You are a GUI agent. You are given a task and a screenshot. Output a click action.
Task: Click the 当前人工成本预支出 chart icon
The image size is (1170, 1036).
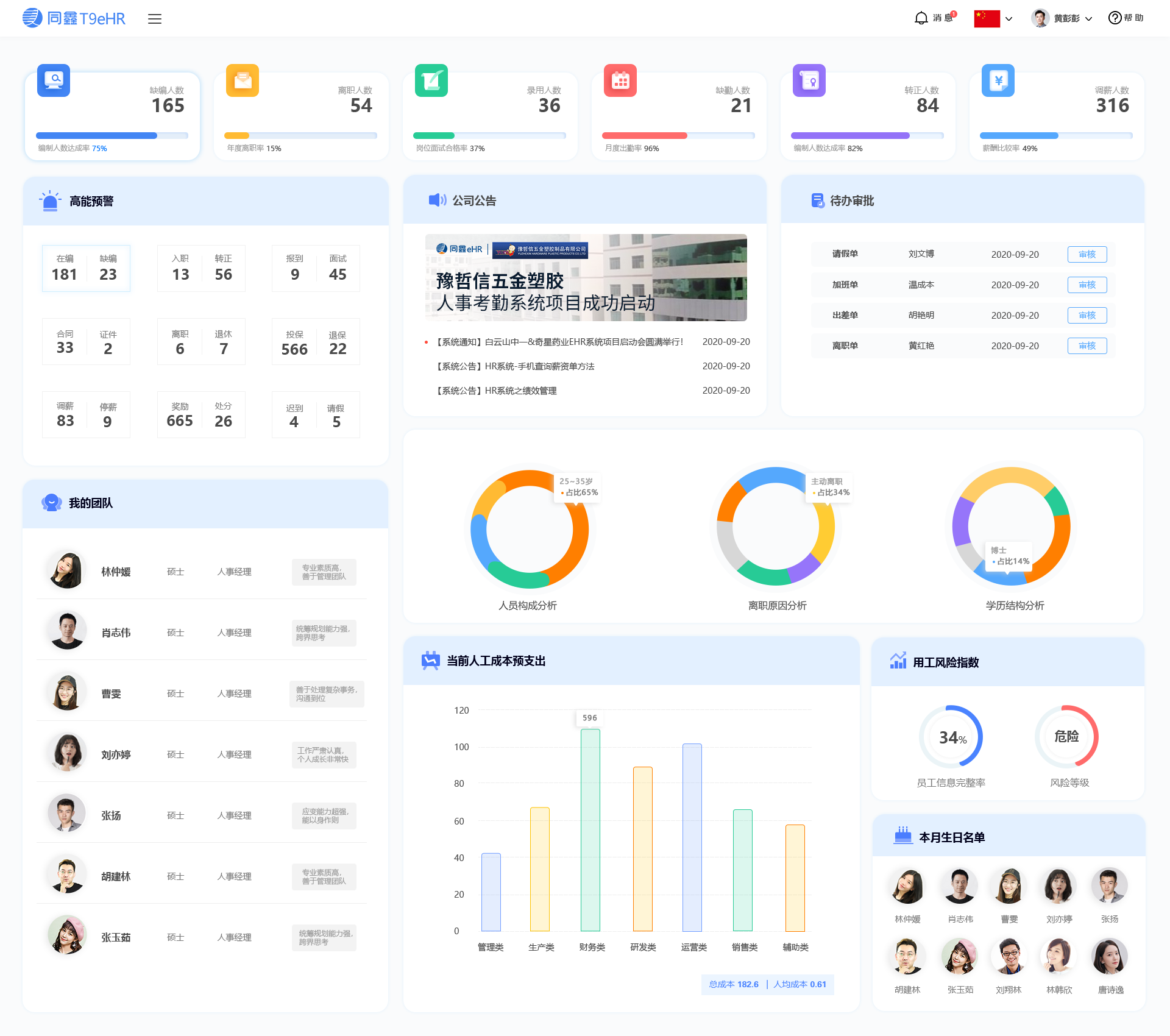tap(430, 661)
